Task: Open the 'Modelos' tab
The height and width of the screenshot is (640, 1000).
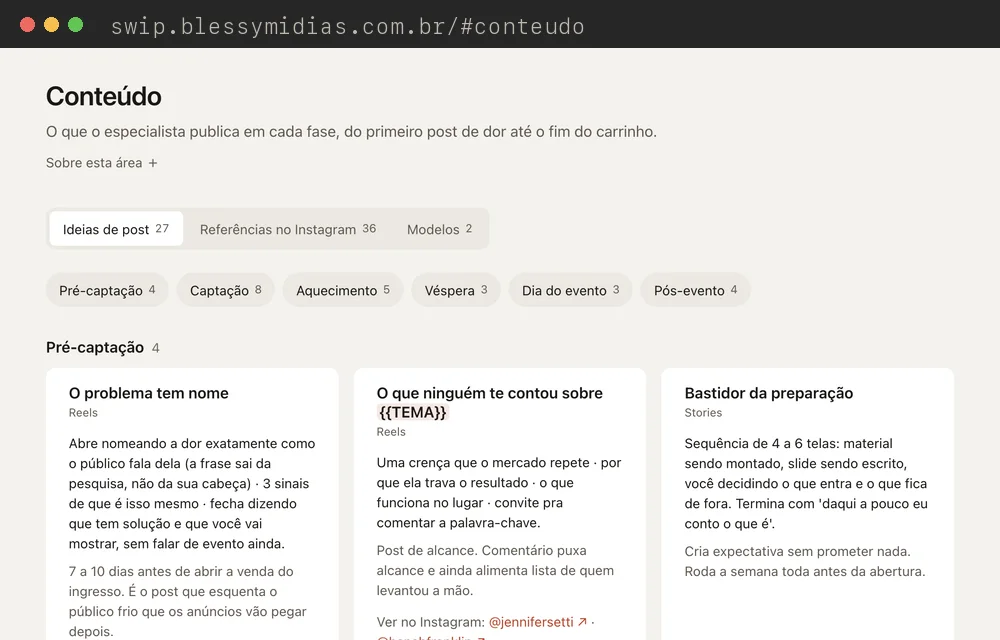Action: tap(439, 229)
